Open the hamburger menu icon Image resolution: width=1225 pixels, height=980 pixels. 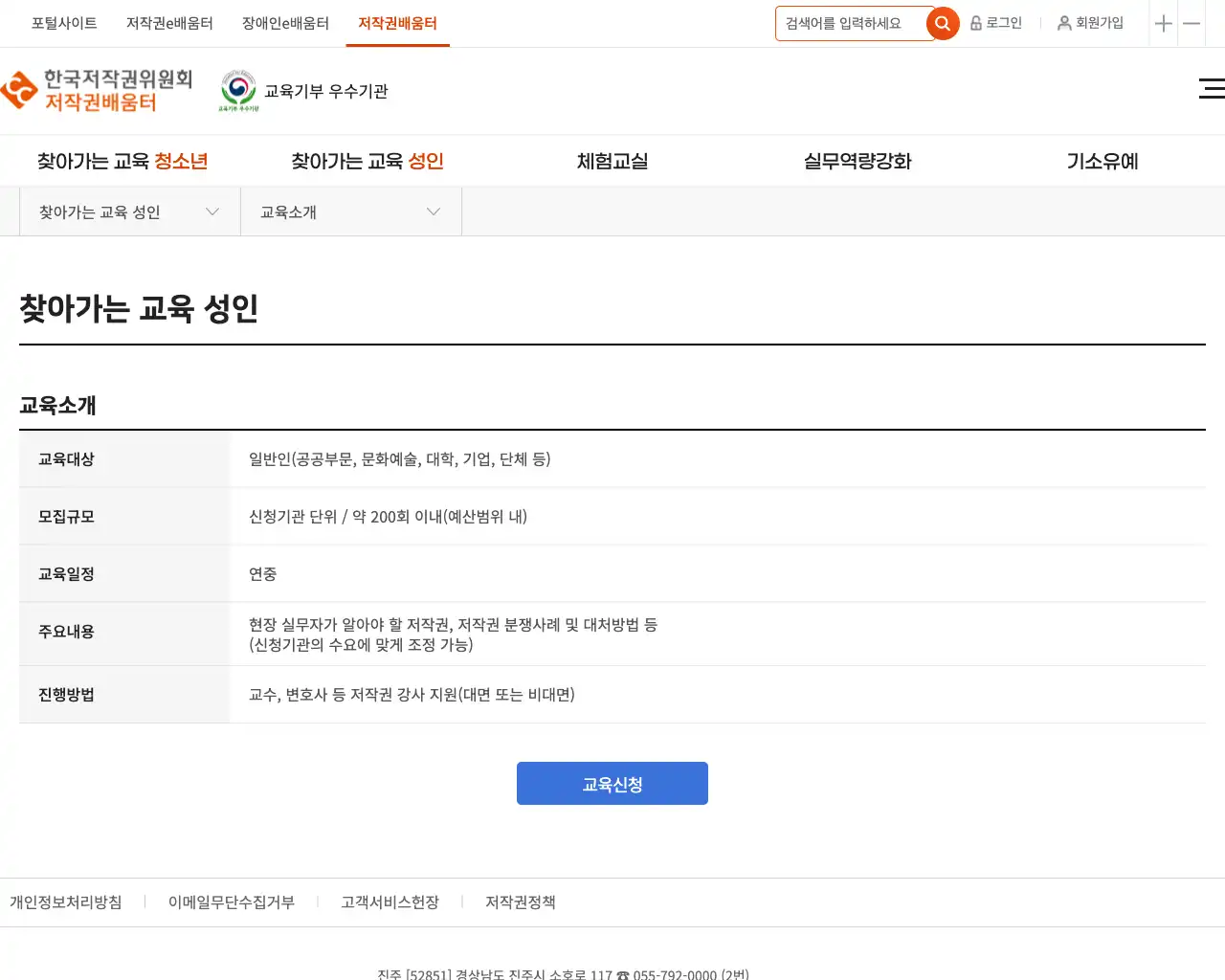(1211, 89)
